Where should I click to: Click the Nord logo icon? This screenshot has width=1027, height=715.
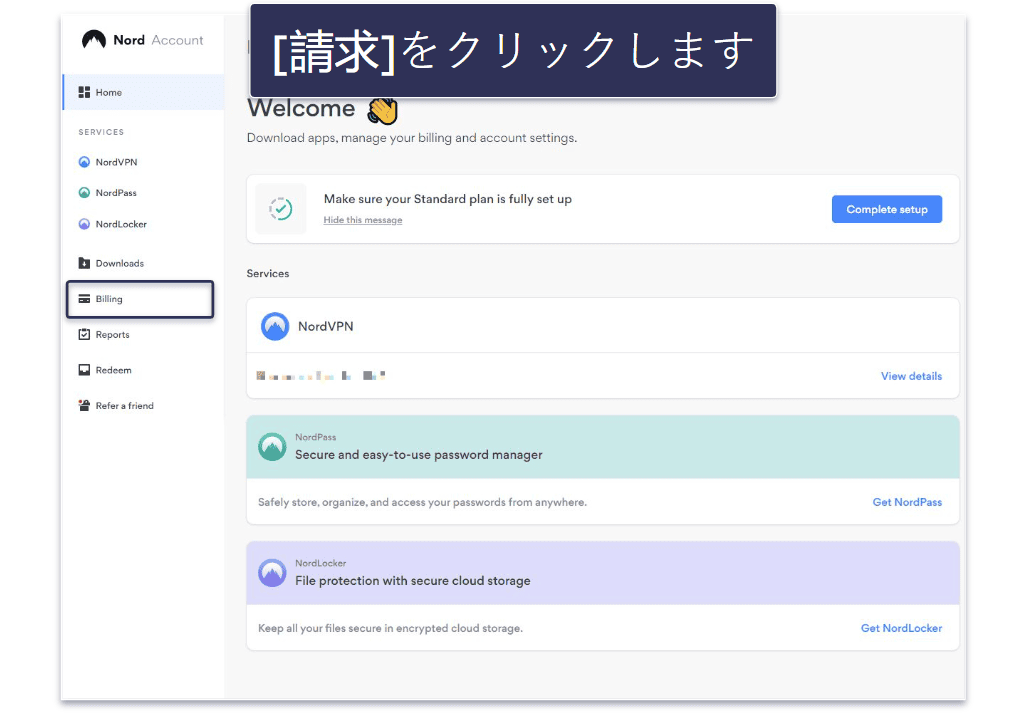tap(94, 40)
